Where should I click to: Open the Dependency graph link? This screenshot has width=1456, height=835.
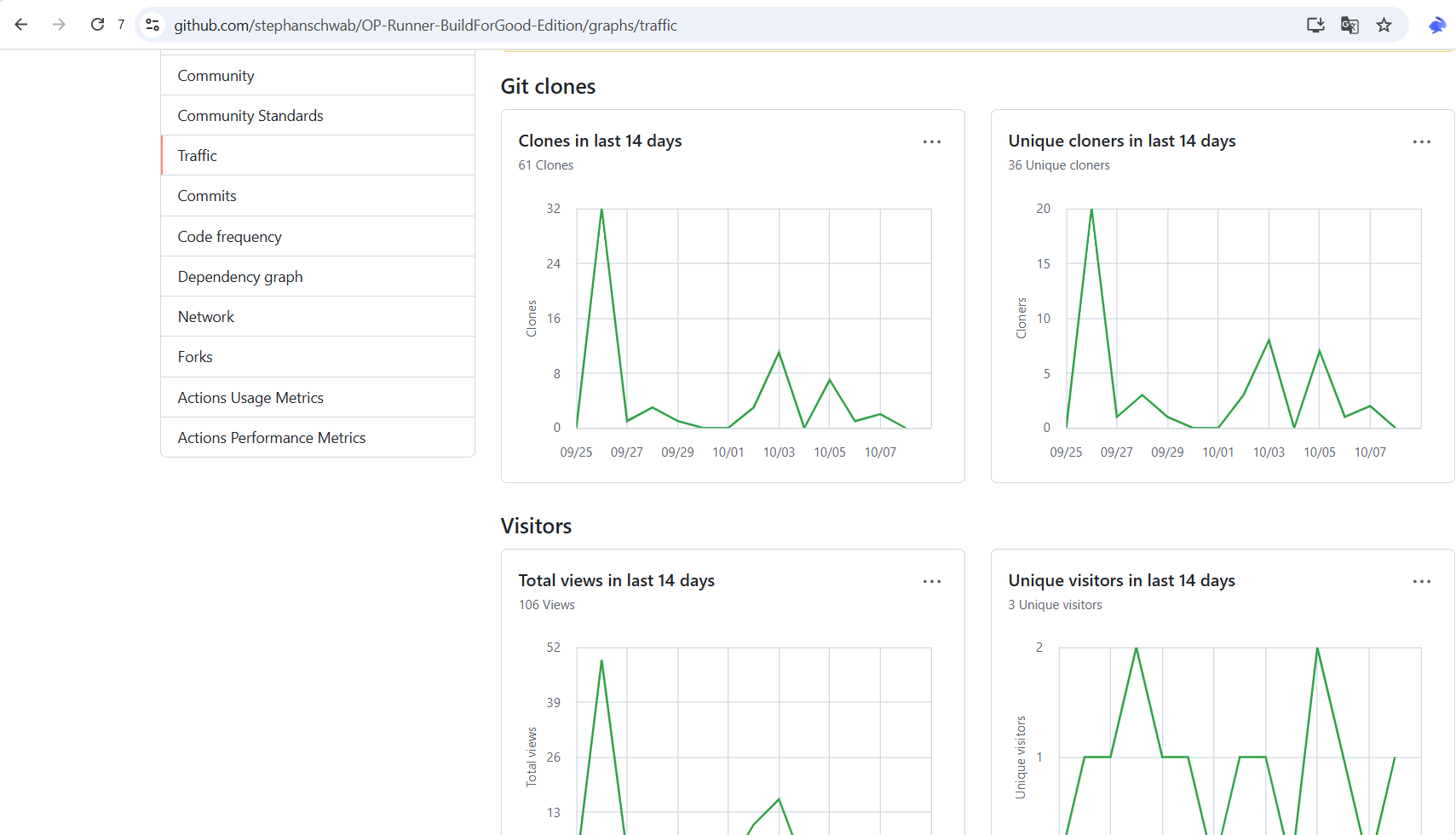click(x=240, y=277)
